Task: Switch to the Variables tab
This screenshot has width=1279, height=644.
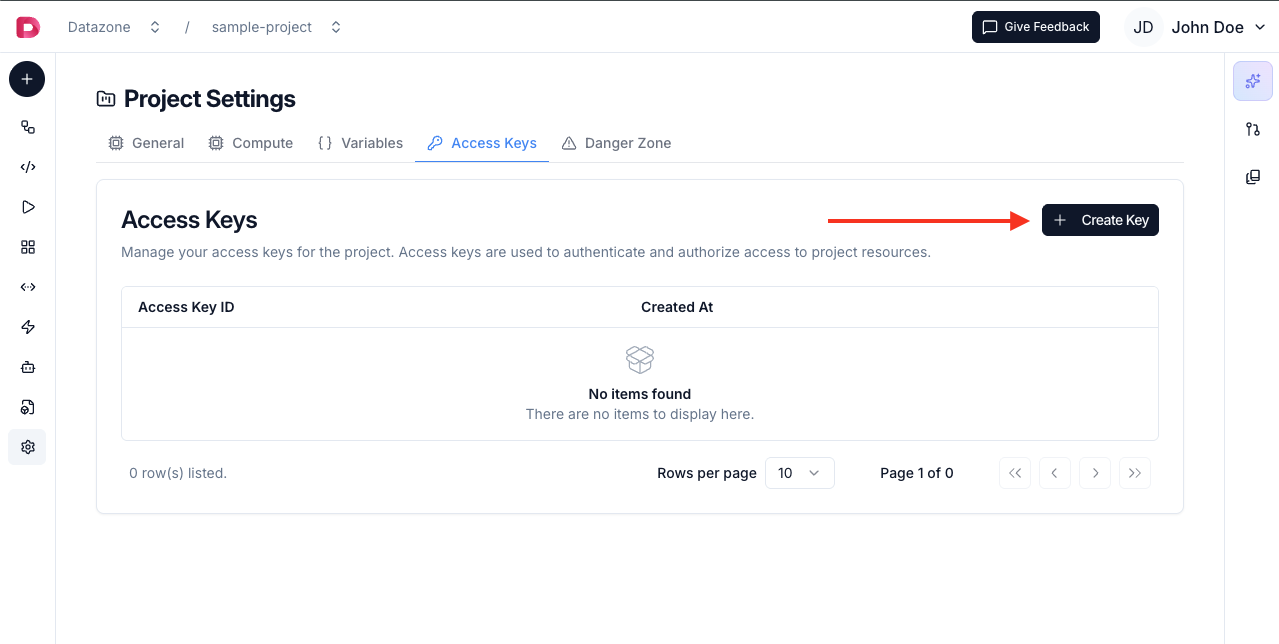Action: (x=360, y=143)
